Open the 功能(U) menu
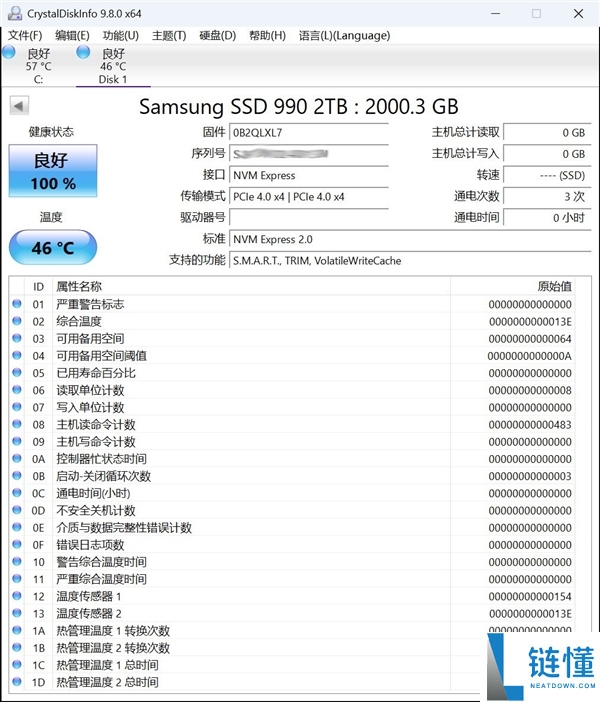This screenshot has width=600, height=702. pos(120,35)
